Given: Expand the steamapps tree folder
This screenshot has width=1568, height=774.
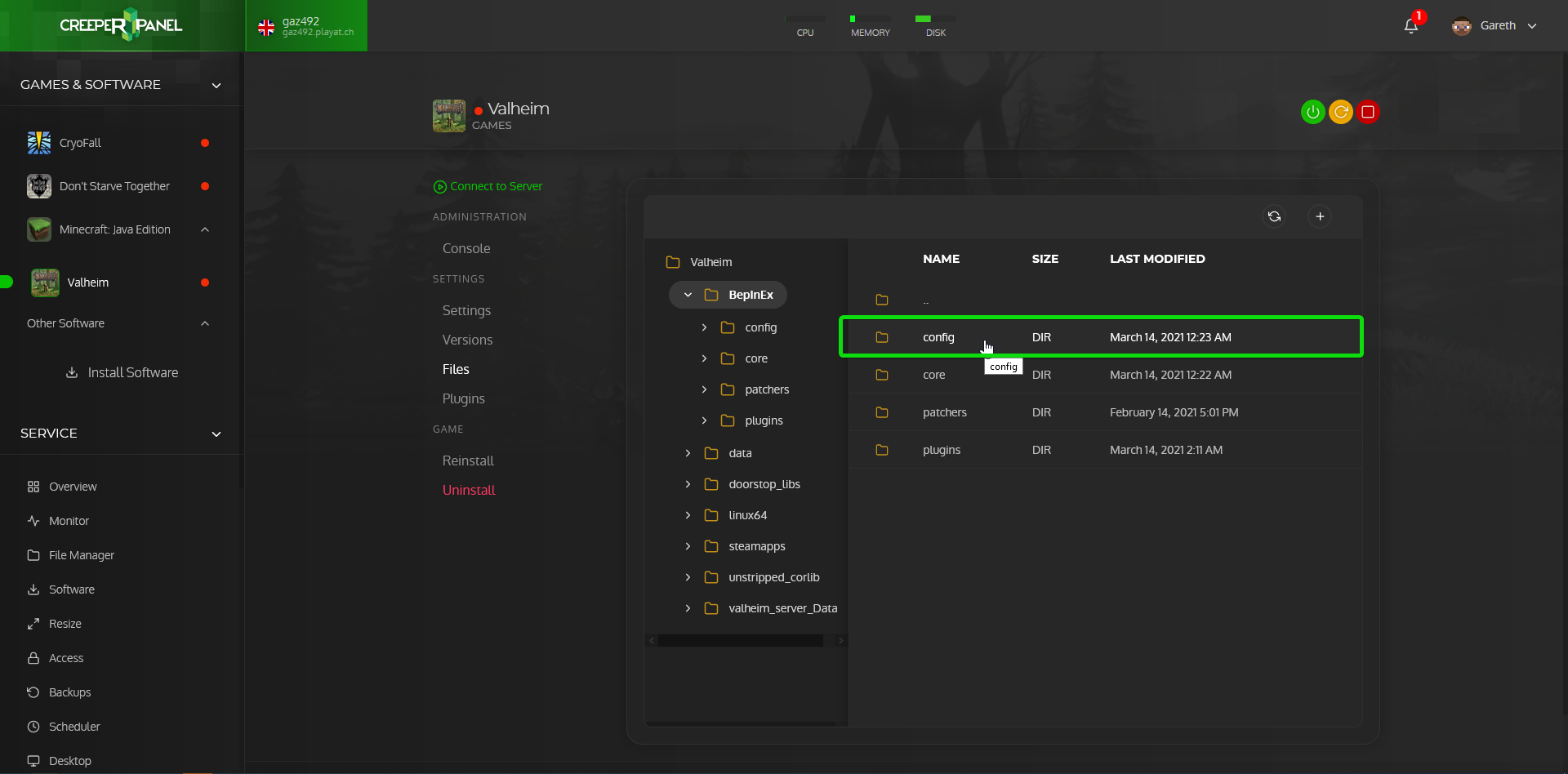Looking at the screenshot, I should pos(688,546).
